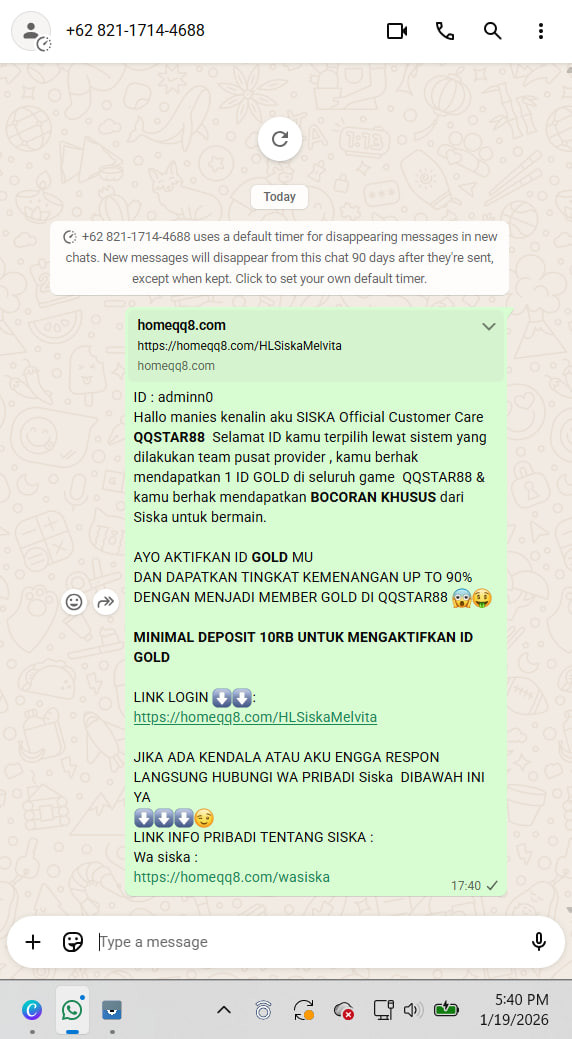This screenshot has width=572, height=1039.
Task: Open the homeqq8.com link preview card
Action: (x=315, y=345)
